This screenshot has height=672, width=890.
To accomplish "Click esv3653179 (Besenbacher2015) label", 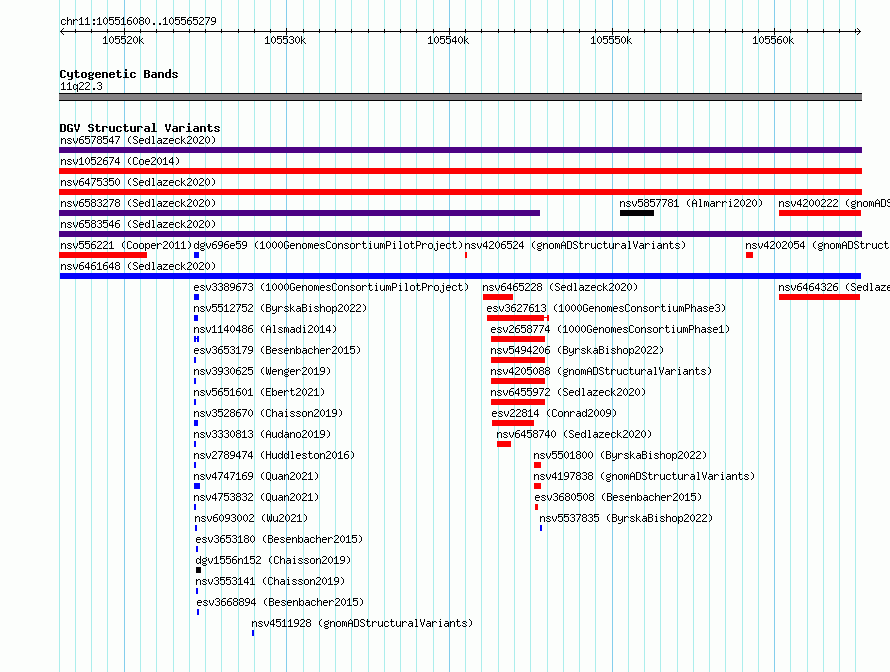I will pyautogui.click(x=277, y=350).
